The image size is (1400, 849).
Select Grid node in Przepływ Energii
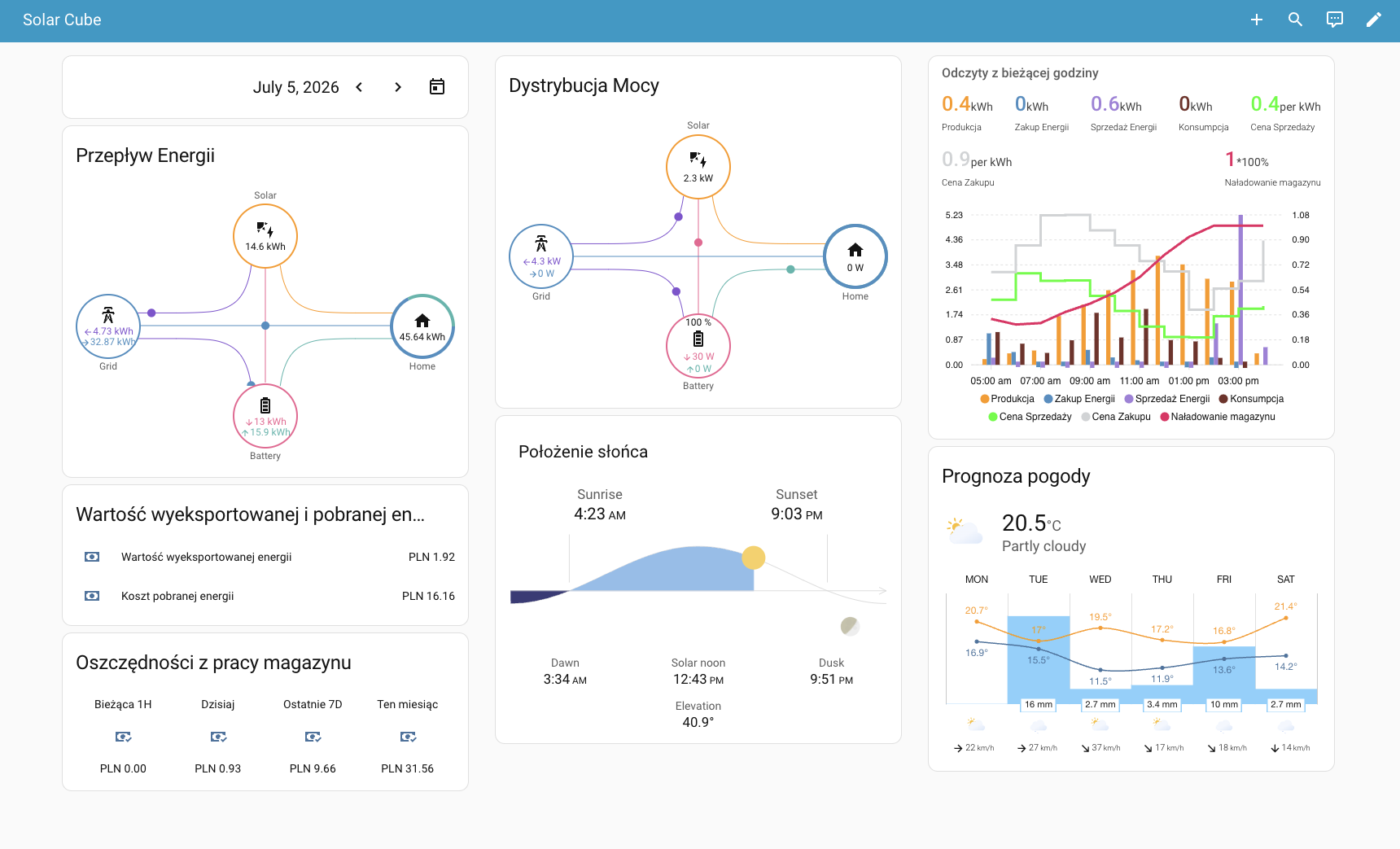[108, 326]
